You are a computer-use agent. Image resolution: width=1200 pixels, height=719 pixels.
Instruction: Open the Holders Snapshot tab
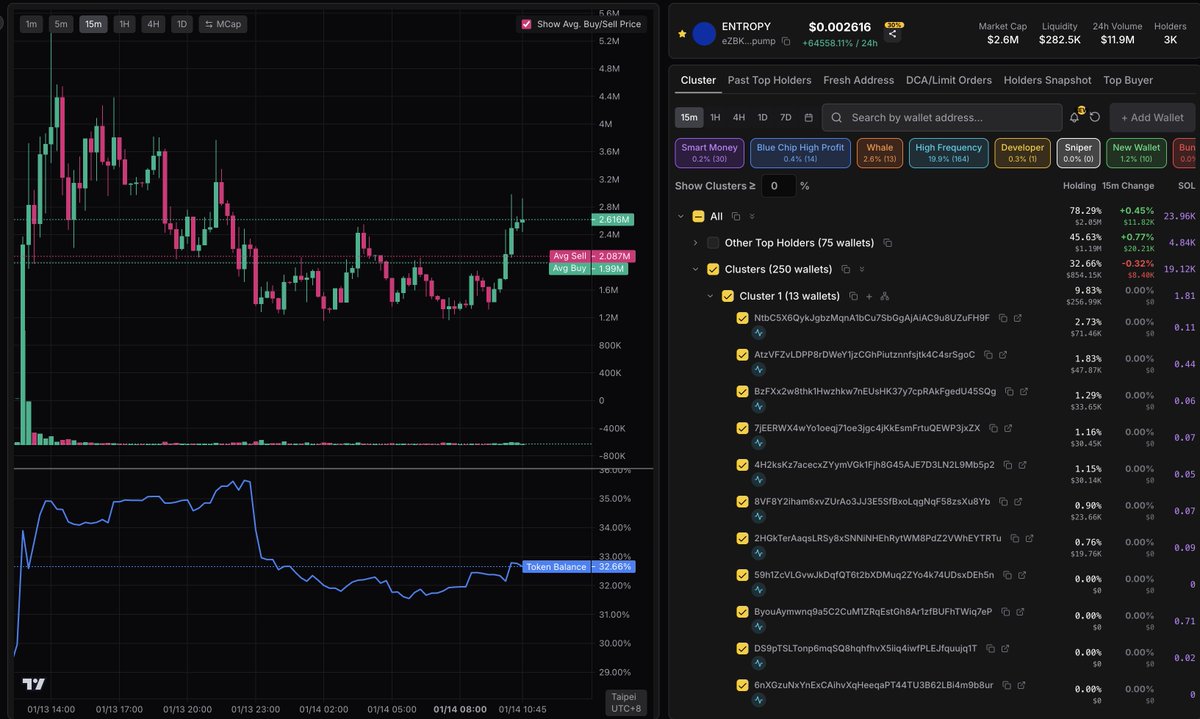(1047, 80)
